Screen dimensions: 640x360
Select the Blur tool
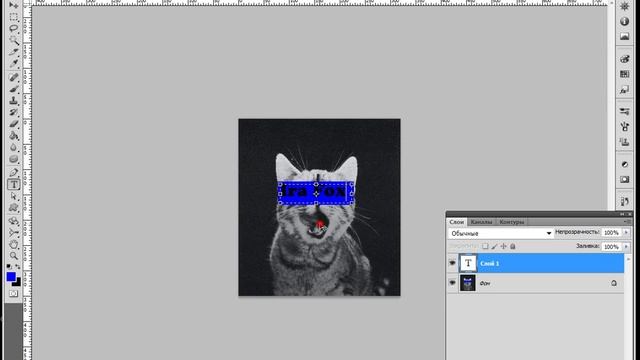click(13, 147)
